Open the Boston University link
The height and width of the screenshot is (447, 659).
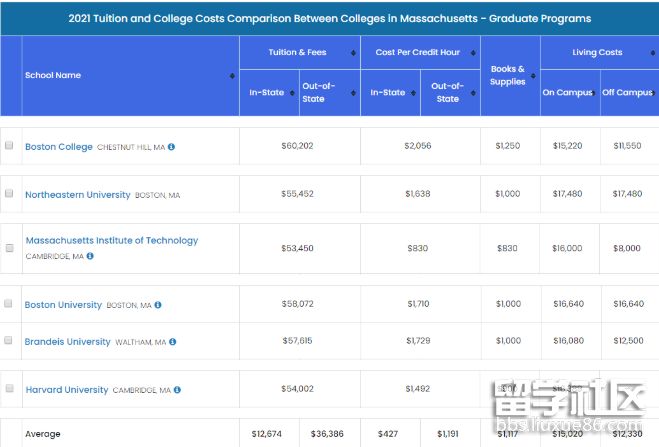click(x=63, y=305)
